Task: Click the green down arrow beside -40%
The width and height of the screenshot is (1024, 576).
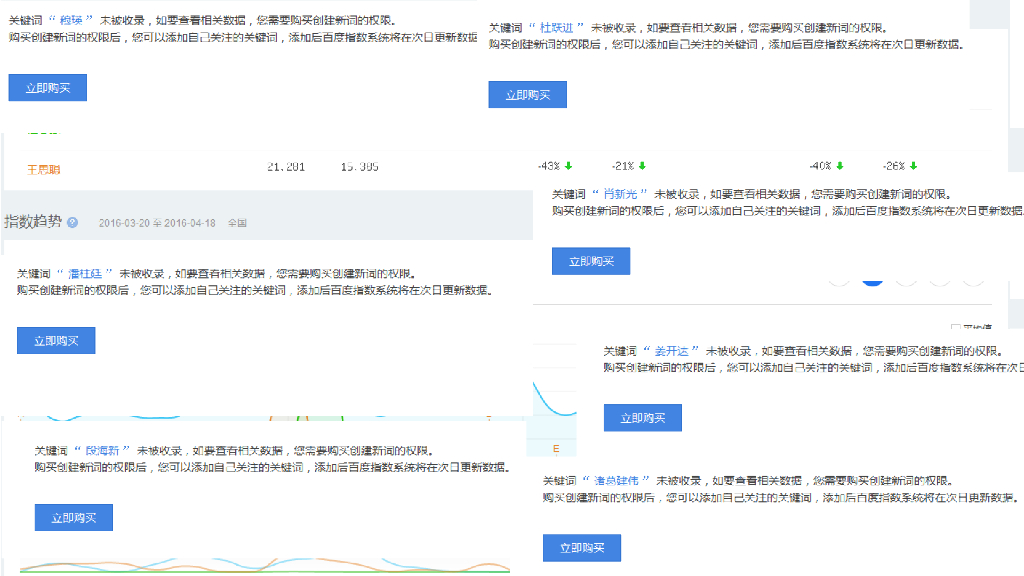Action: [x=841, y=166]
